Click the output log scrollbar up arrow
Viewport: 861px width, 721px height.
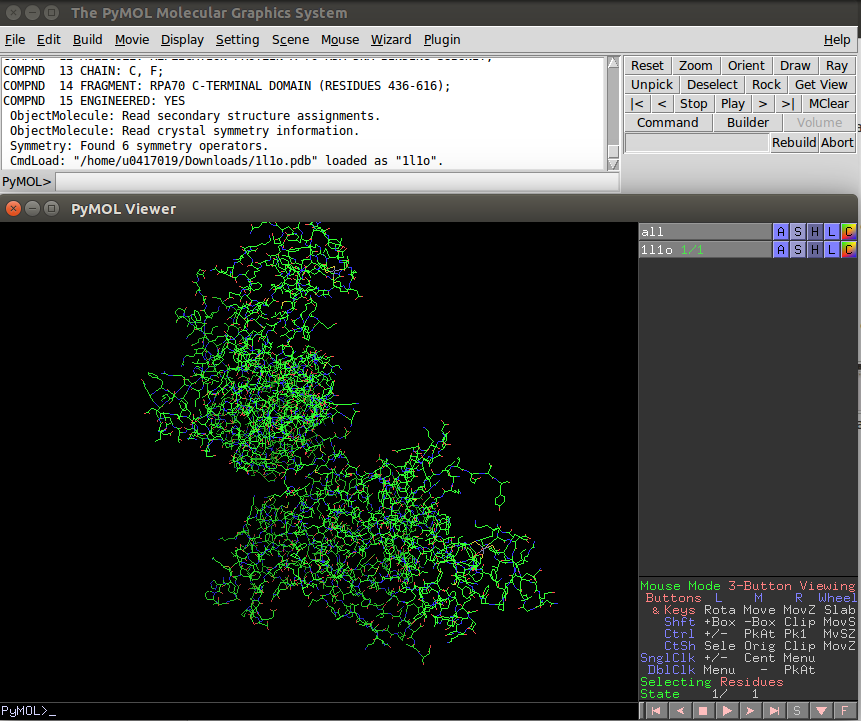pos(613,63)
